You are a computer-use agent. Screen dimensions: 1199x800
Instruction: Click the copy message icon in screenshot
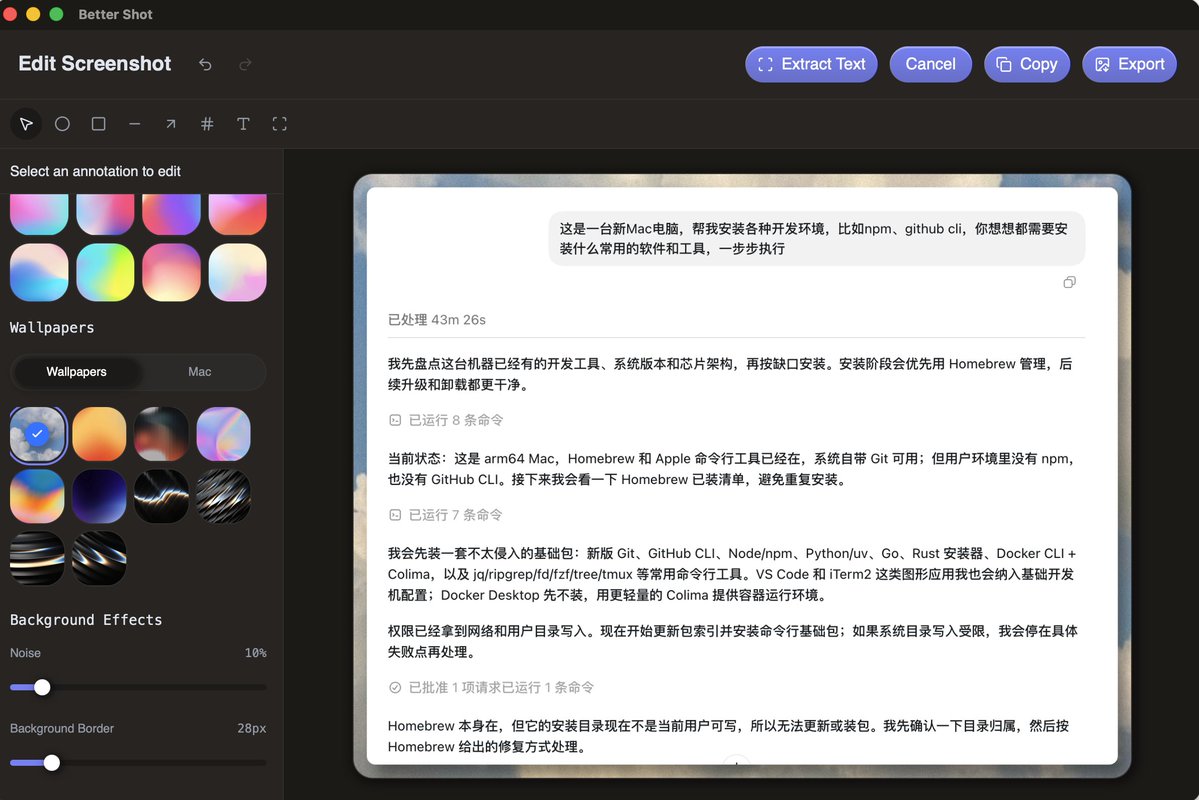coord(1070,282)
